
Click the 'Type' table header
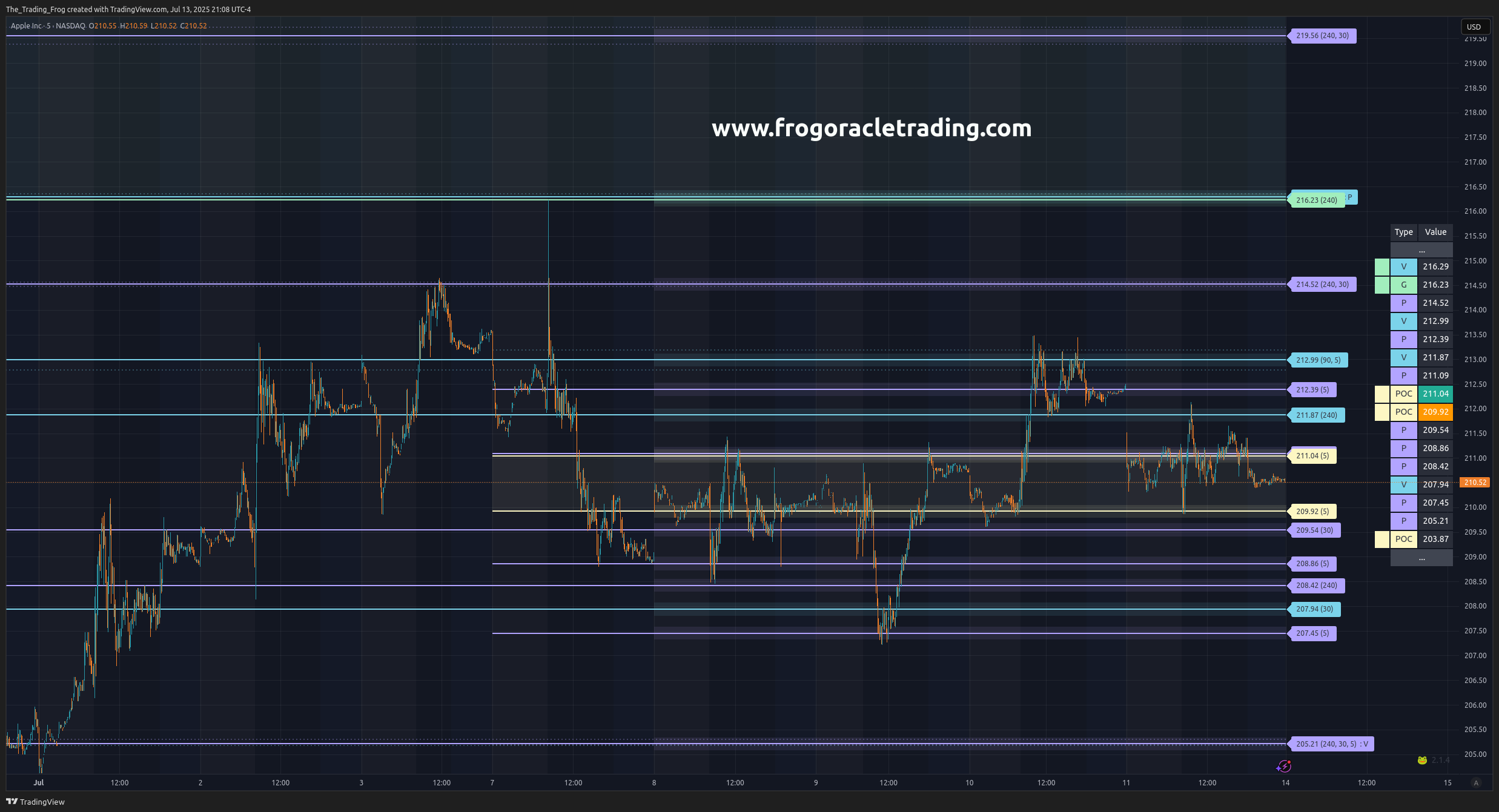point(1403,232)
